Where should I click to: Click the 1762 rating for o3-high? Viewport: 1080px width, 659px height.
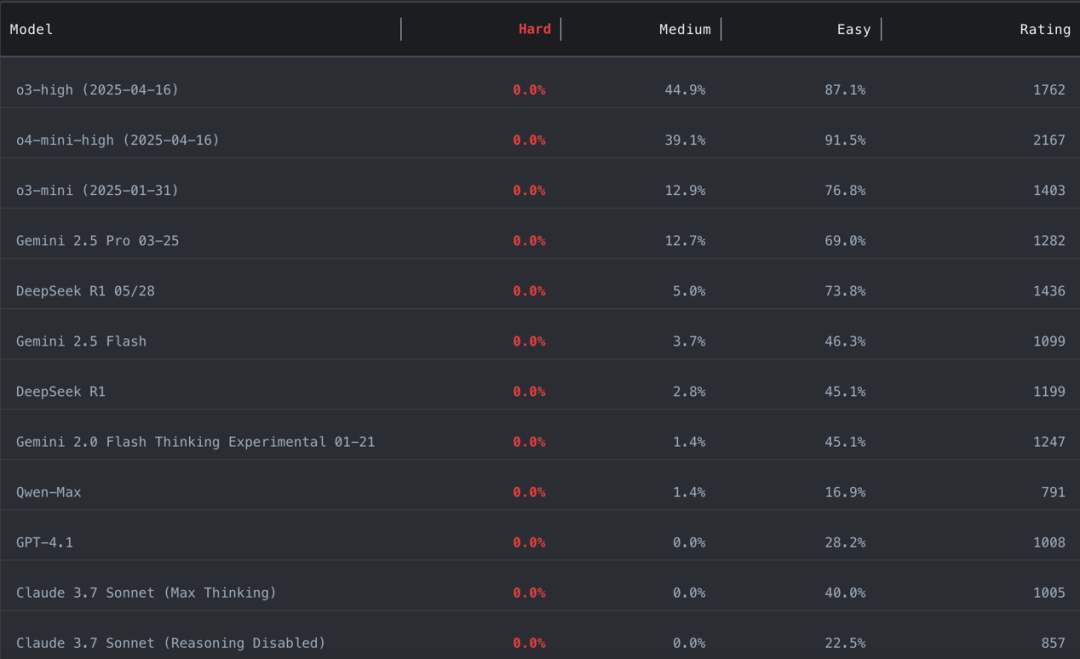point(1048,90)
